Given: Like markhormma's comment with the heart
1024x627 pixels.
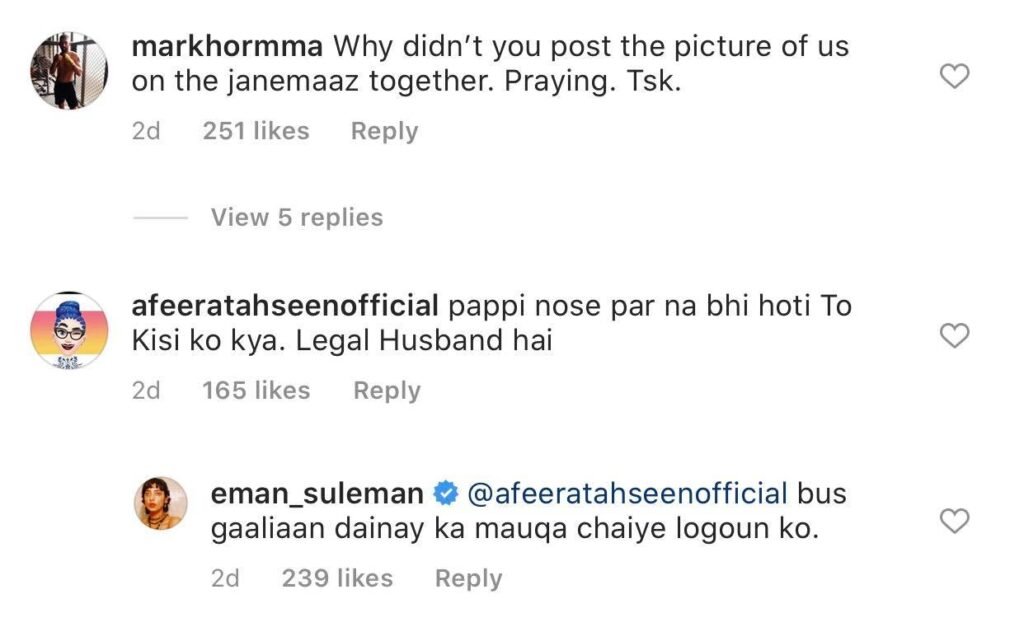Looking at the screenshot, I should click(956, 76).
